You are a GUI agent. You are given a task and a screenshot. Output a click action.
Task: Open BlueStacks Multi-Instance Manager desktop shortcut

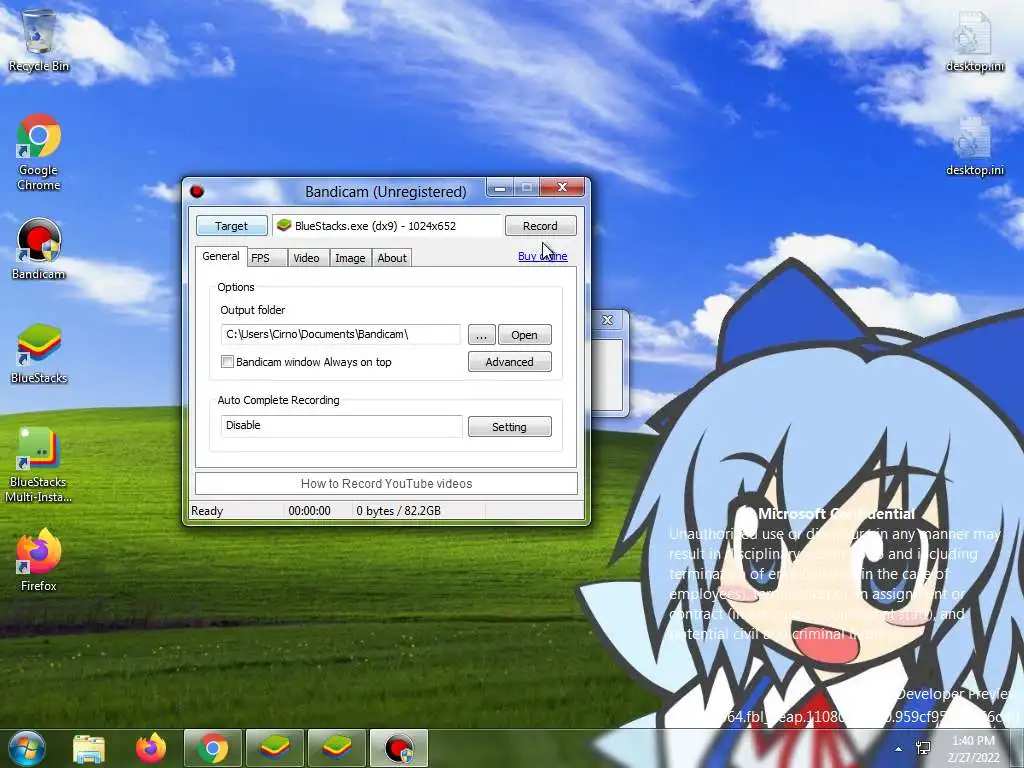(39, 464)
